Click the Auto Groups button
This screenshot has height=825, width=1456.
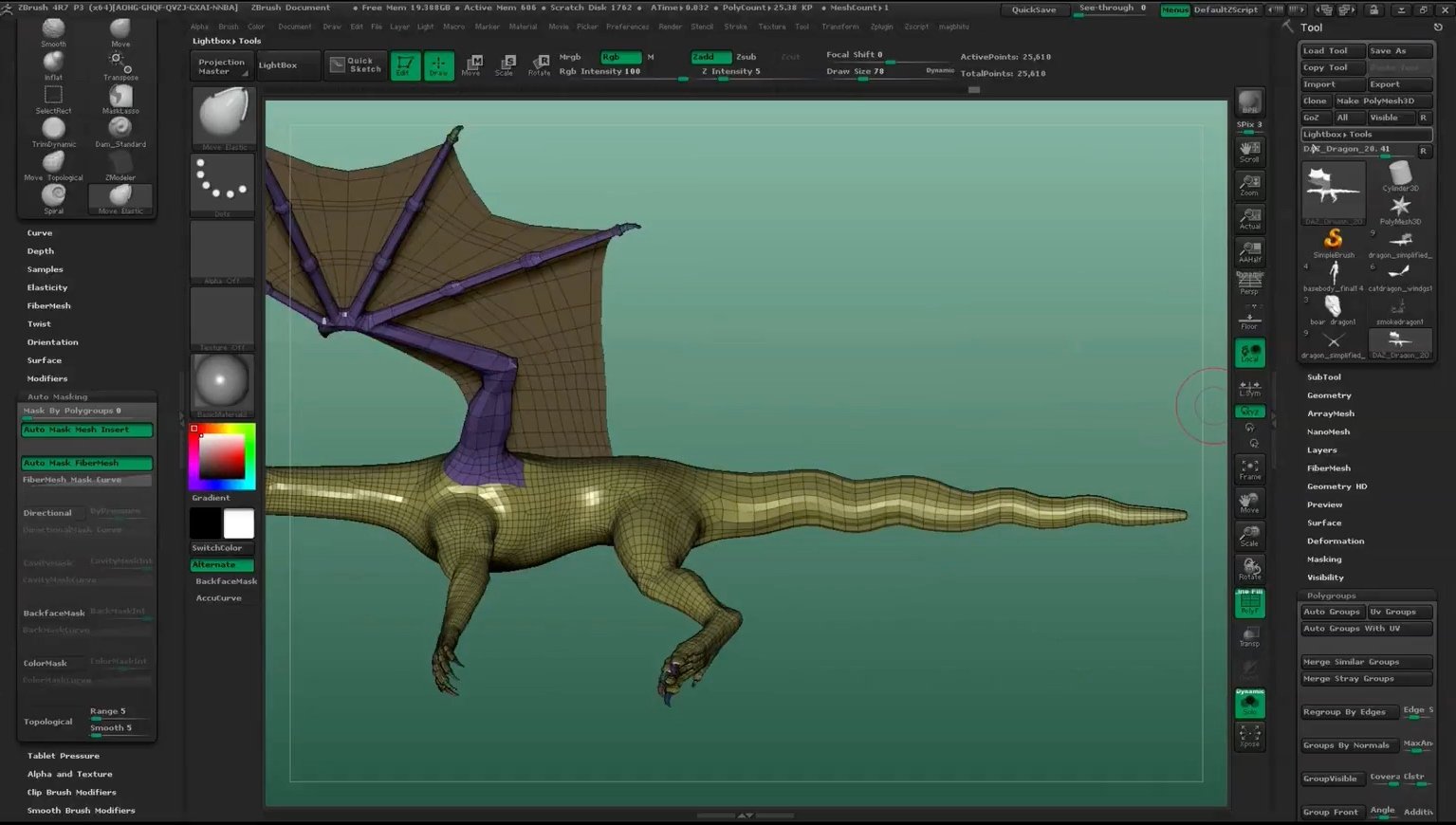click(1332, 613)
